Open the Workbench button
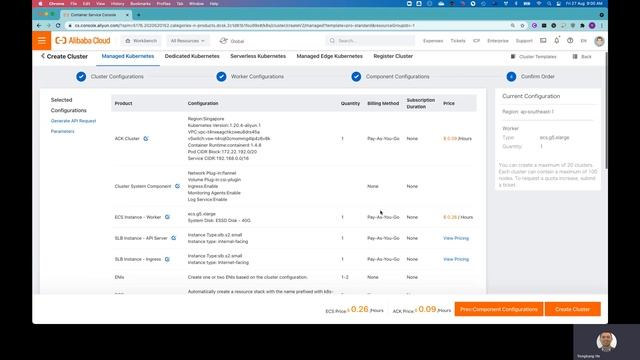Screen dimensions: 640x360 141,41
